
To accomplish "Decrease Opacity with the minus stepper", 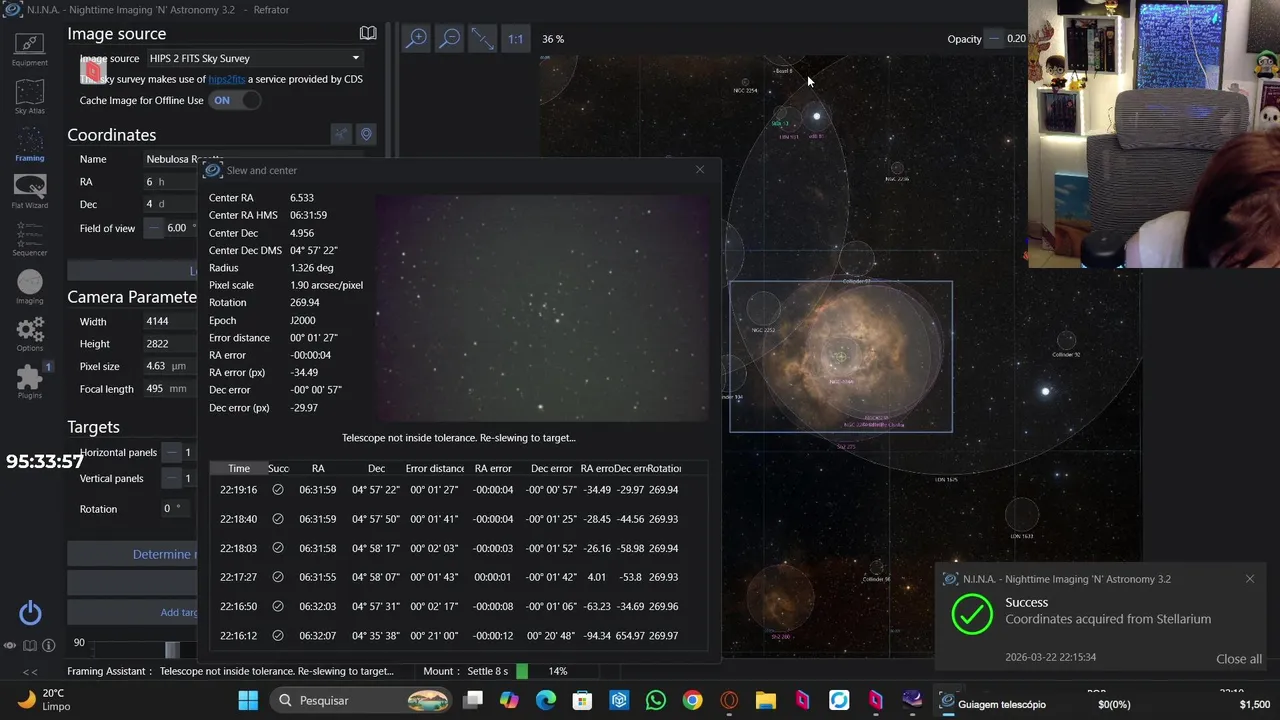I will point(994,38).
